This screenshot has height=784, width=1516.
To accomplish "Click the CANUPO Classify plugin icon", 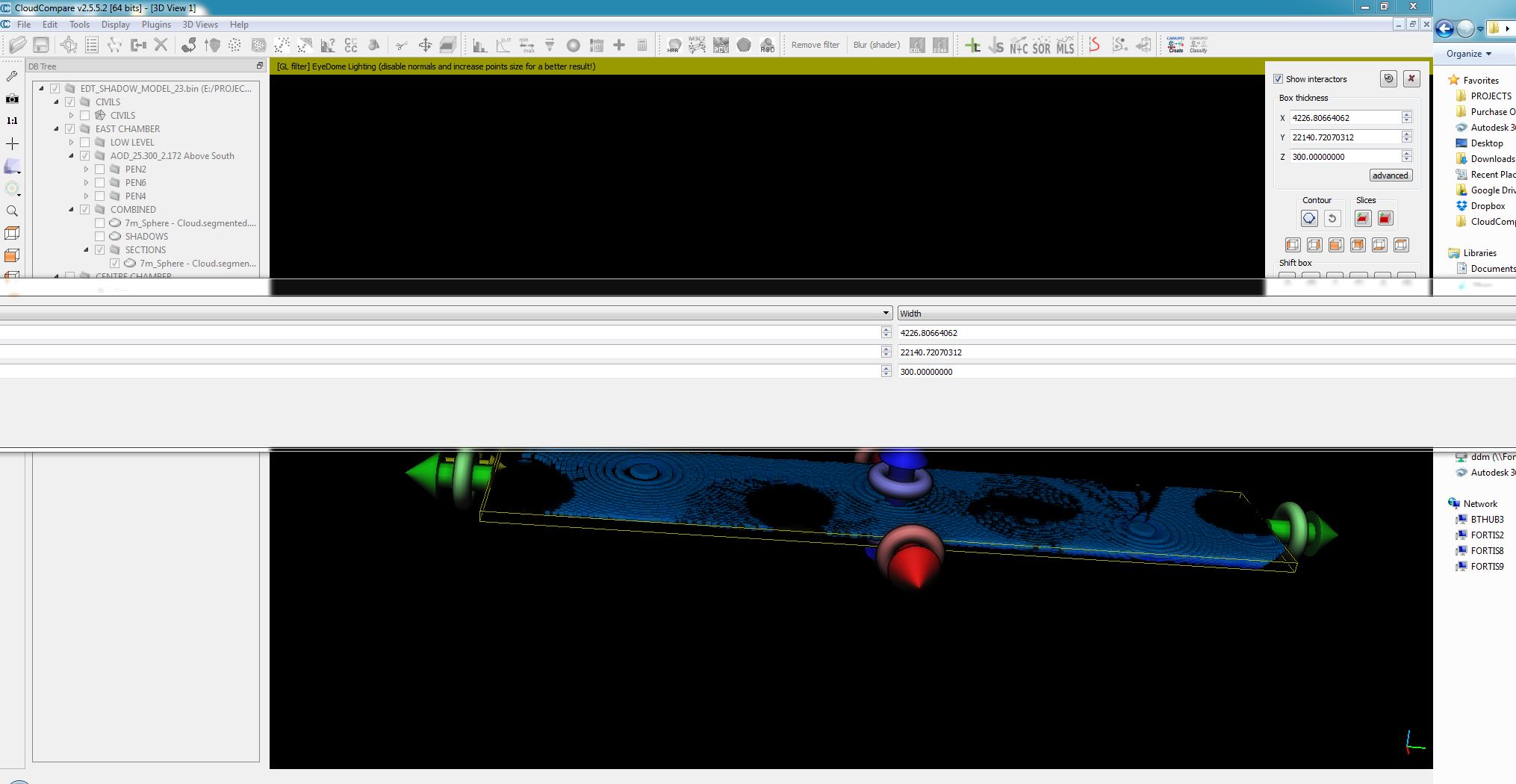I will 1198,45.
